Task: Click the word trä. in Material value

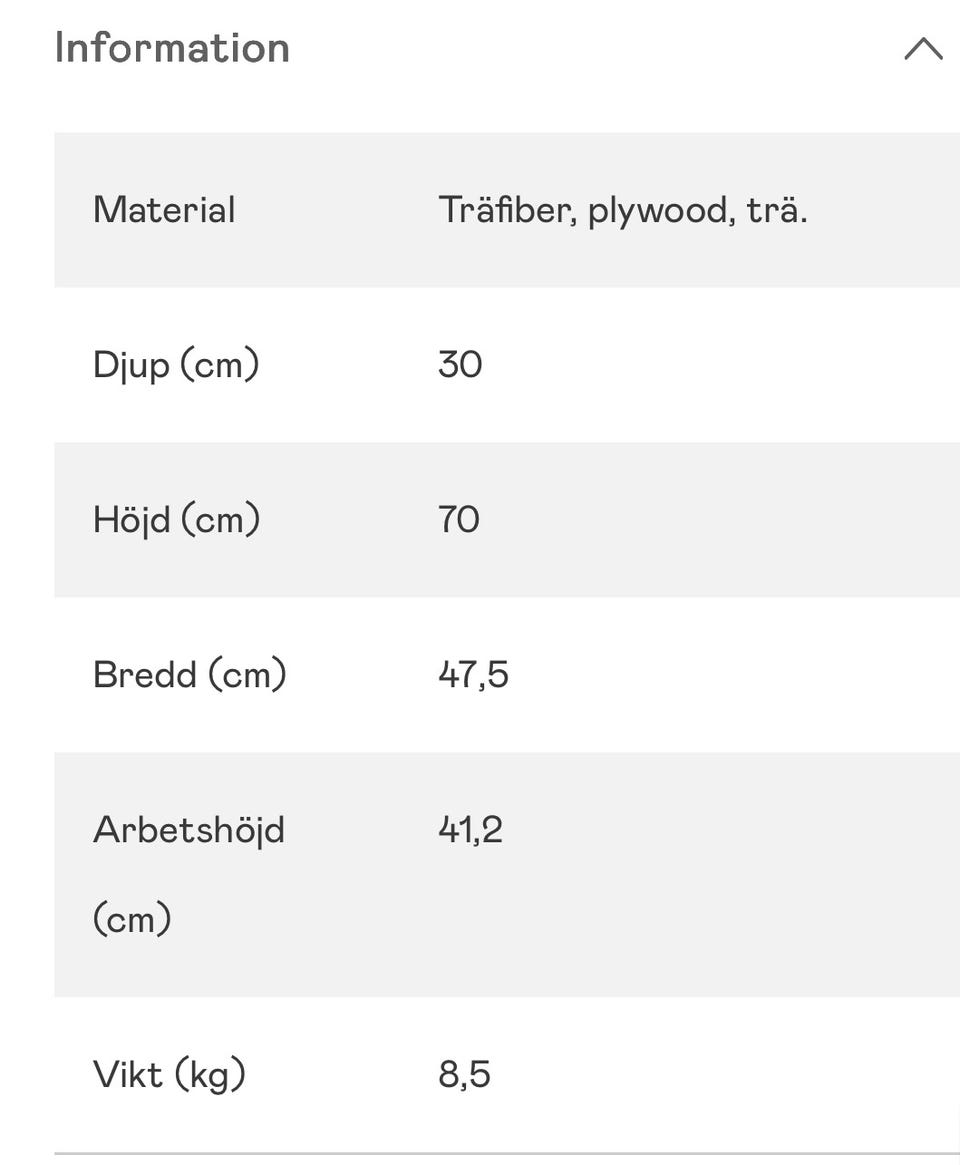Action: 776,210
